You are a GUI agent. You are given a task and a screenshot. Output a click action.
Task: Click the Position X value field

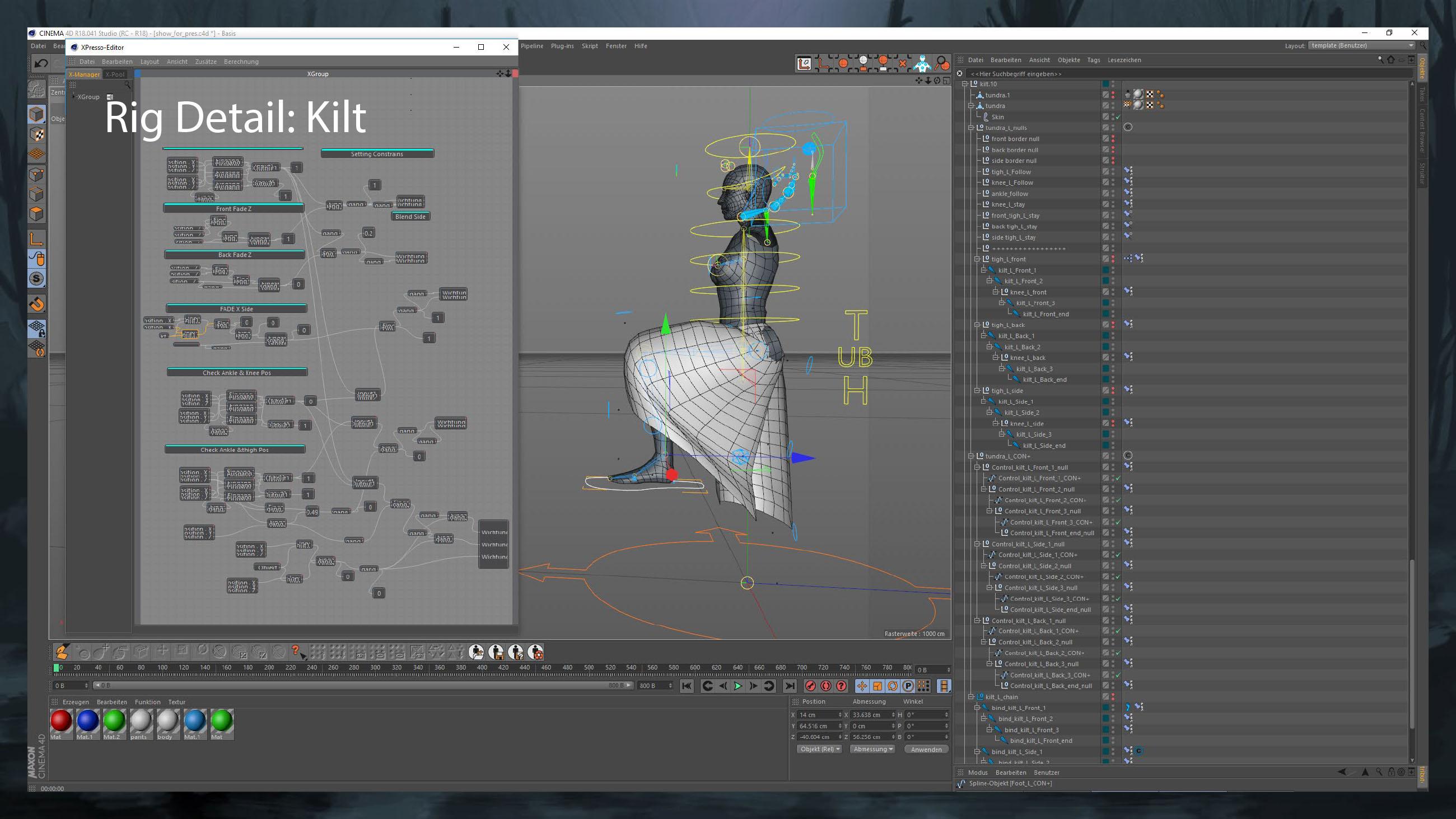820,715
